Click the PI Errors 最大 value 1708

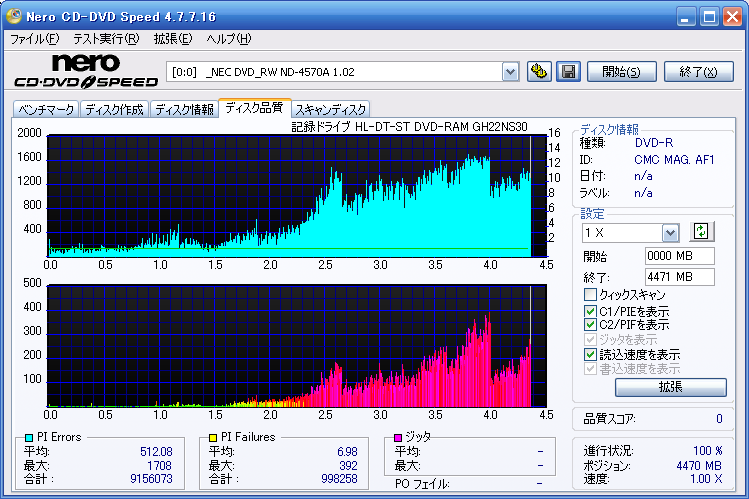tap(159, 466)
